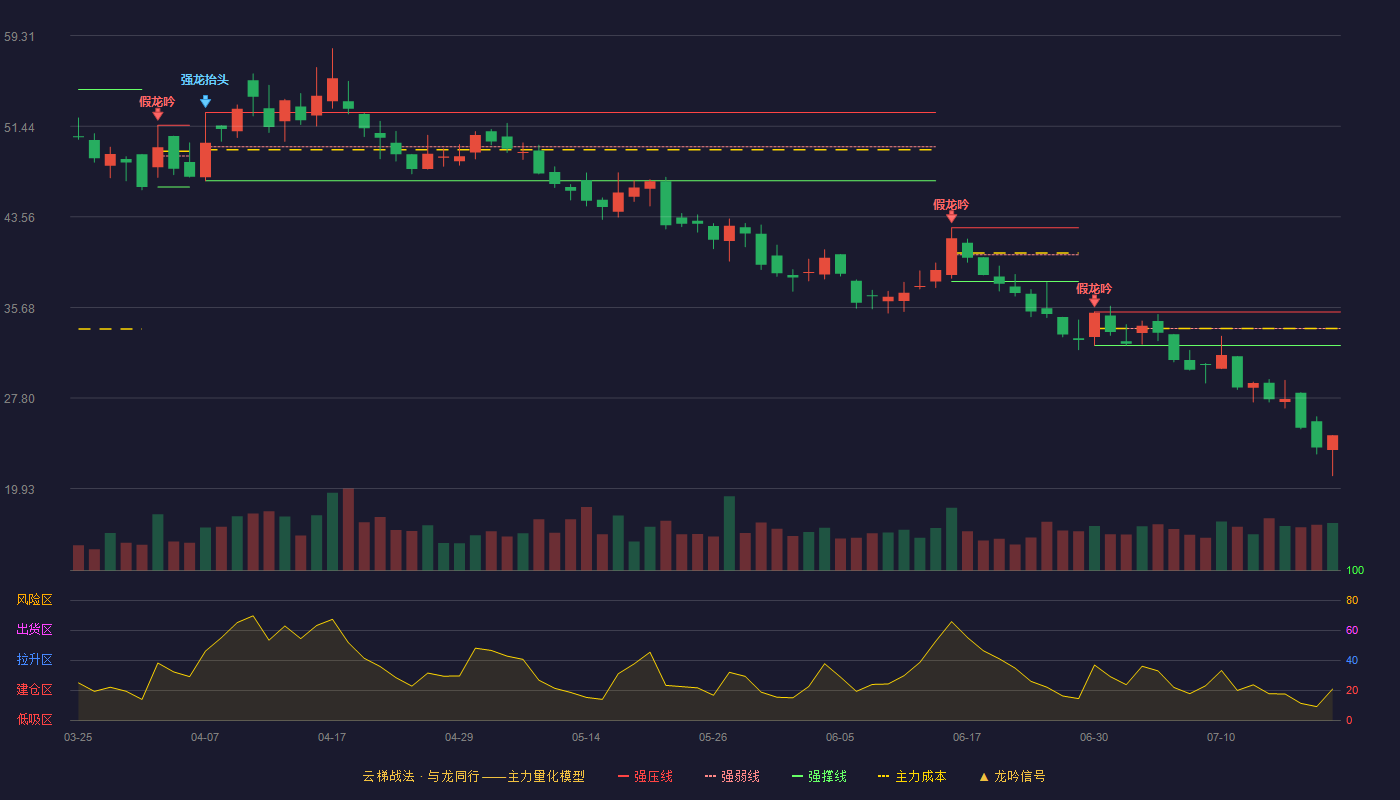Toggle the 强撑线 green legend series
The image size is (1400, 800).
tap(819, 776)
